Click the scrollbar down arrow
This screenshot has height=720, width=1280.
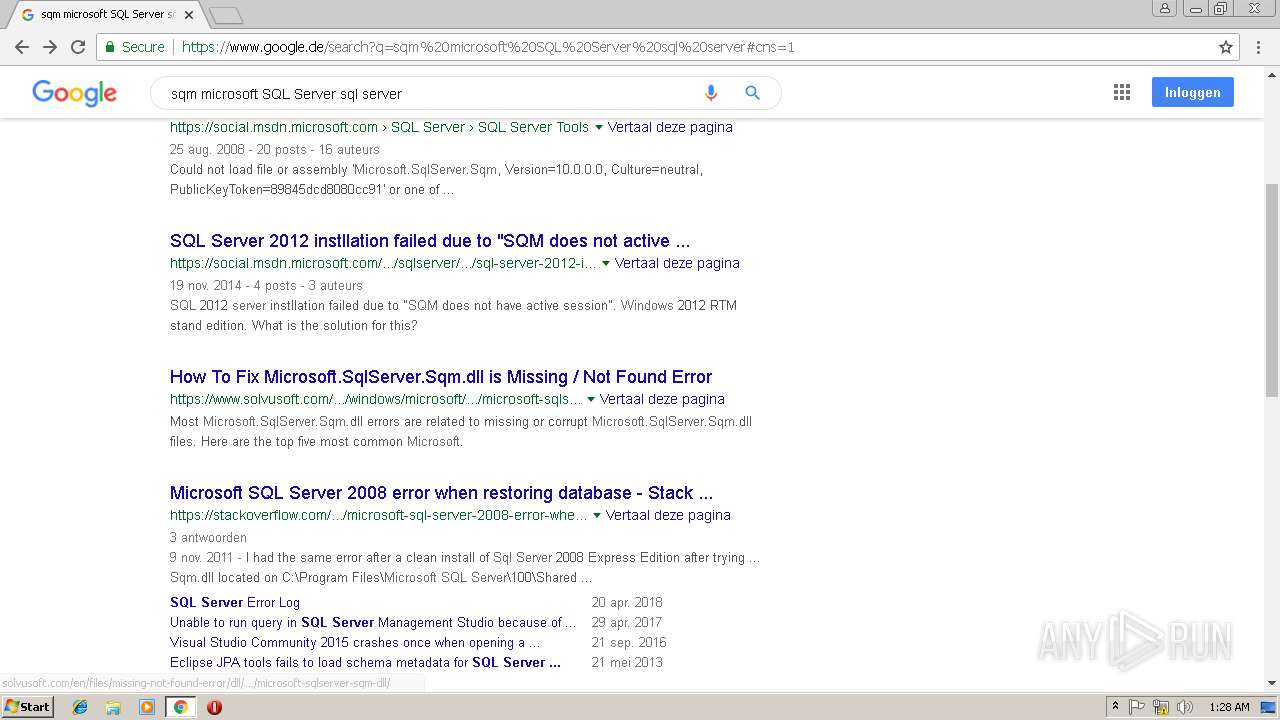click(x=1271, y=683)
